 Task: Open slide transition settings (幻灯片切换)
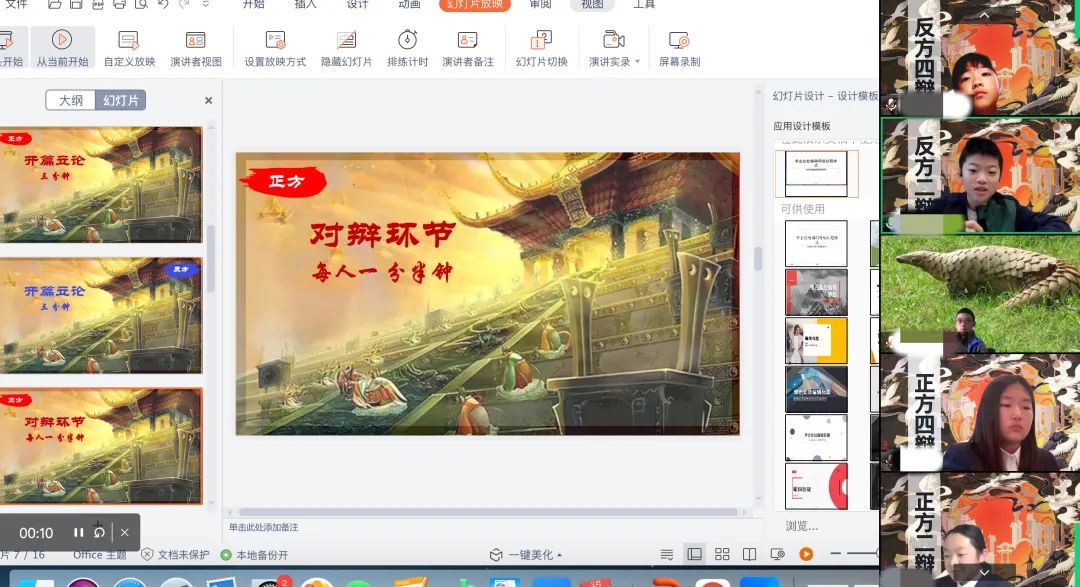(541, 48)
